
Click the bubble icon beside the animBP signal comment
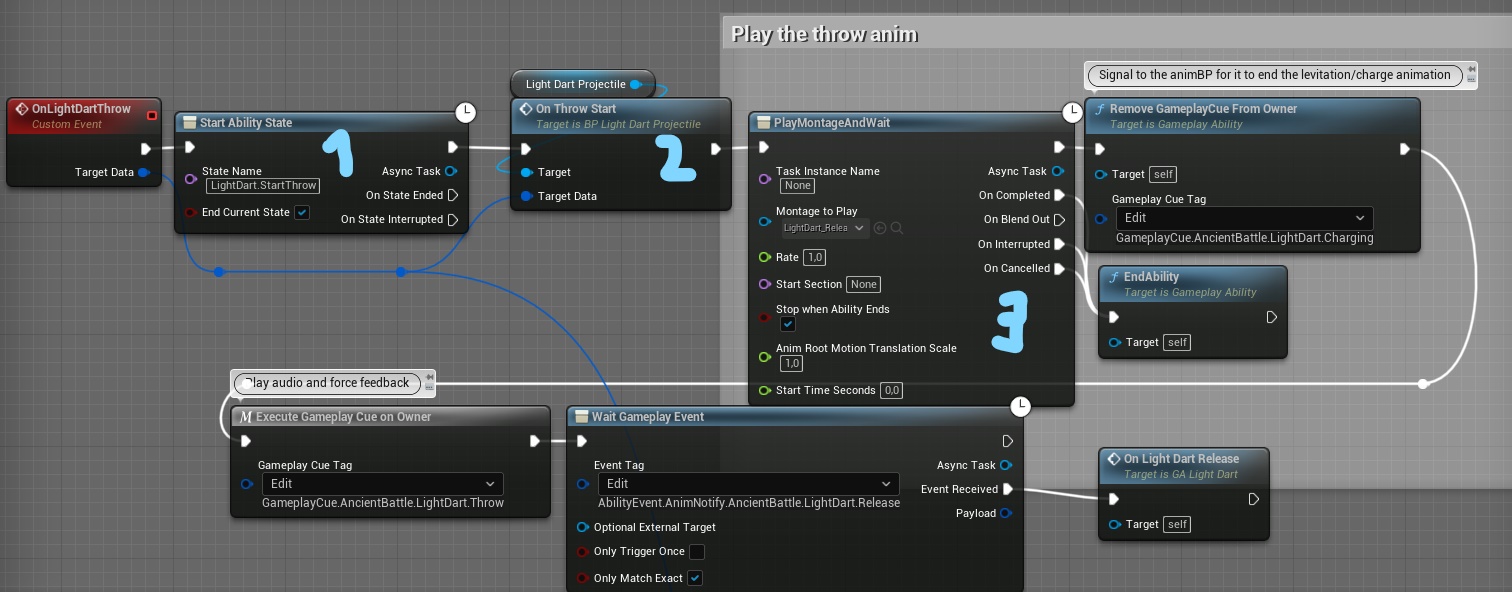coord(1470,74)
